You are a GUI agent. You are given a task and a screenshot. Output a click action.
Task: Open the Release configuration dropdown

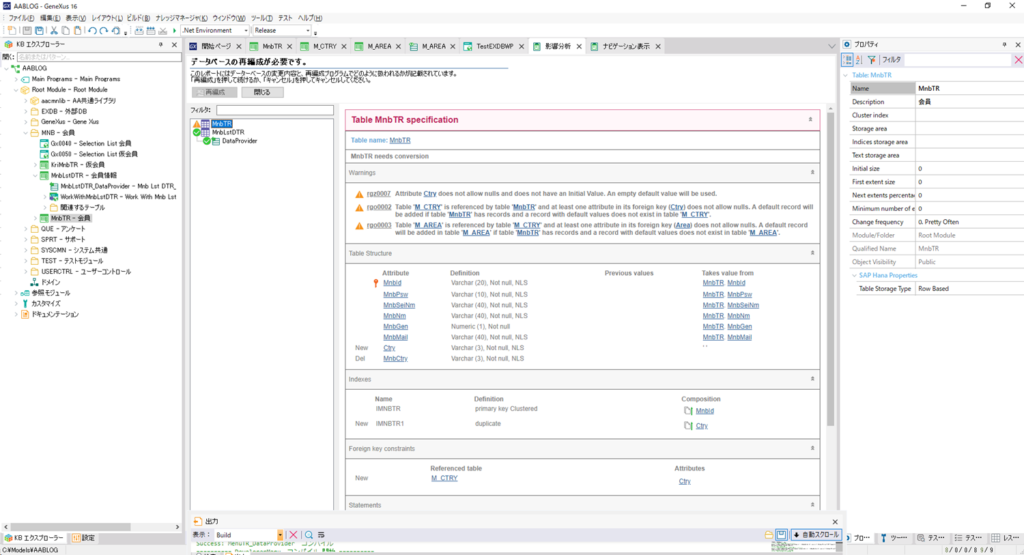click(x=308, y=31)
